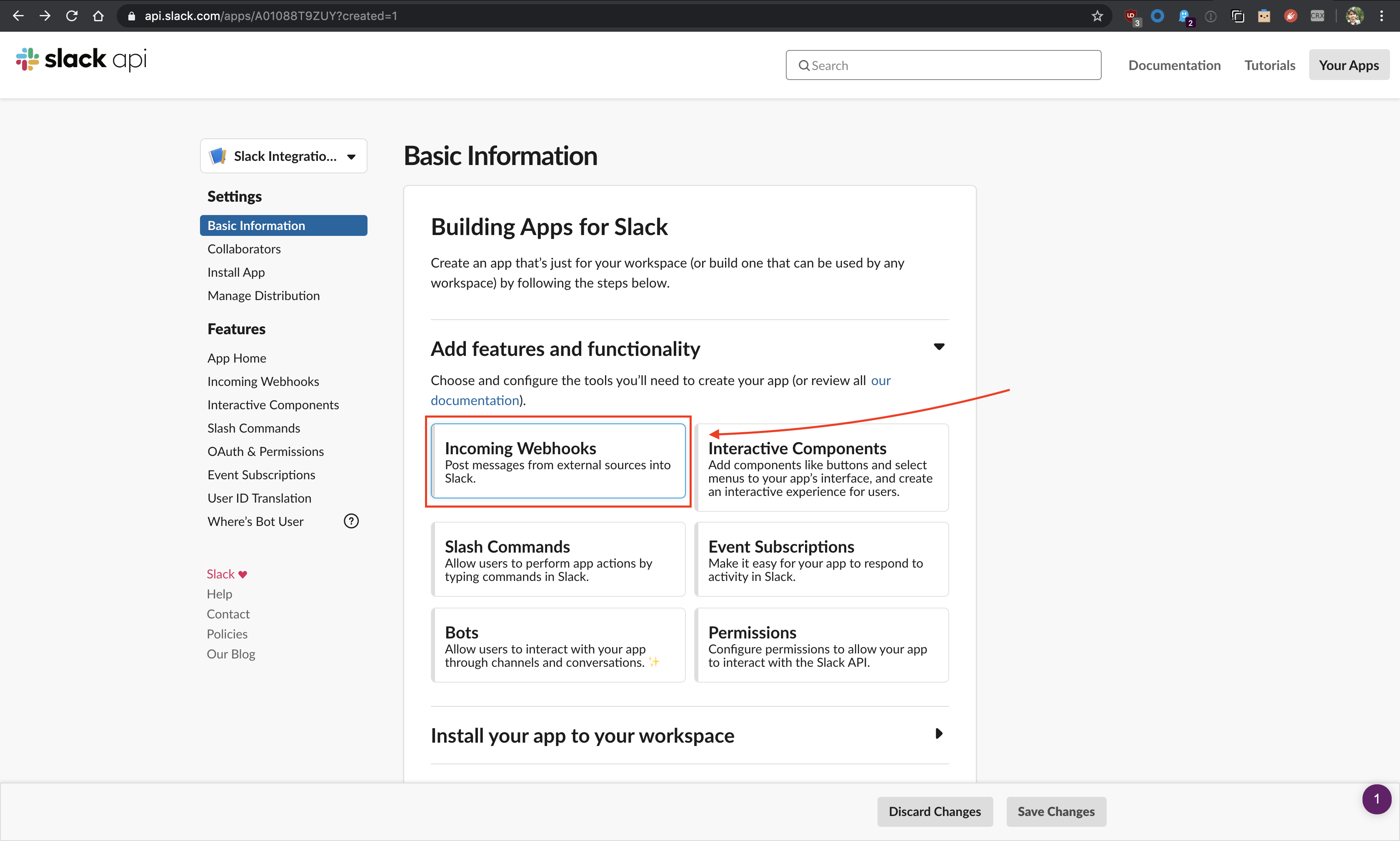Open Event Subscriptions in sidebar
Screen dimensions: 1400x841
point(261,474)
